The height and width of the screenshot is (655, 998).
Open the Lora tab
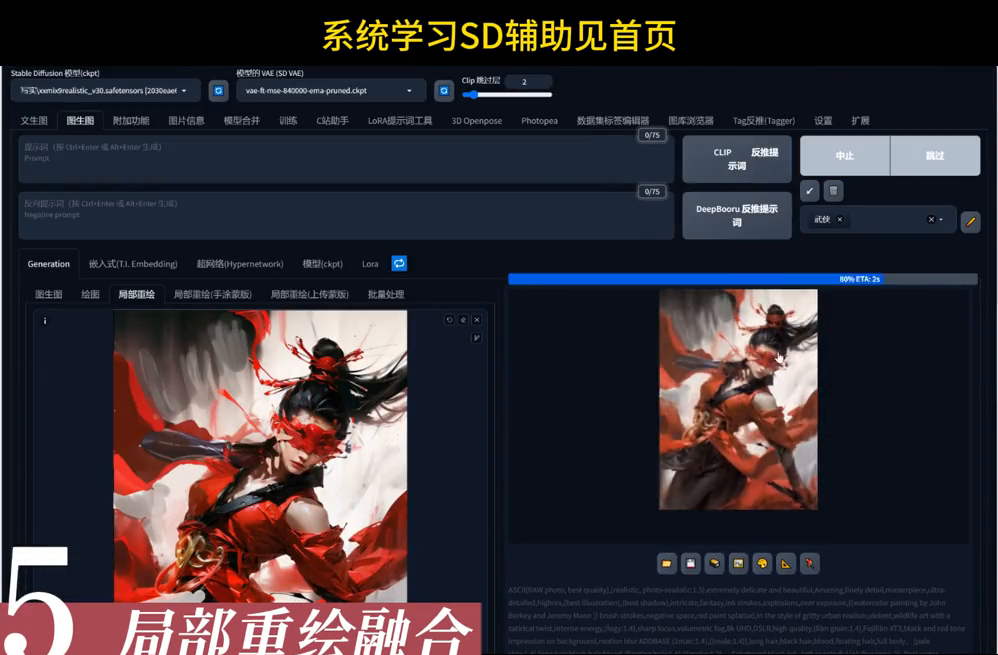click(370, 264)
